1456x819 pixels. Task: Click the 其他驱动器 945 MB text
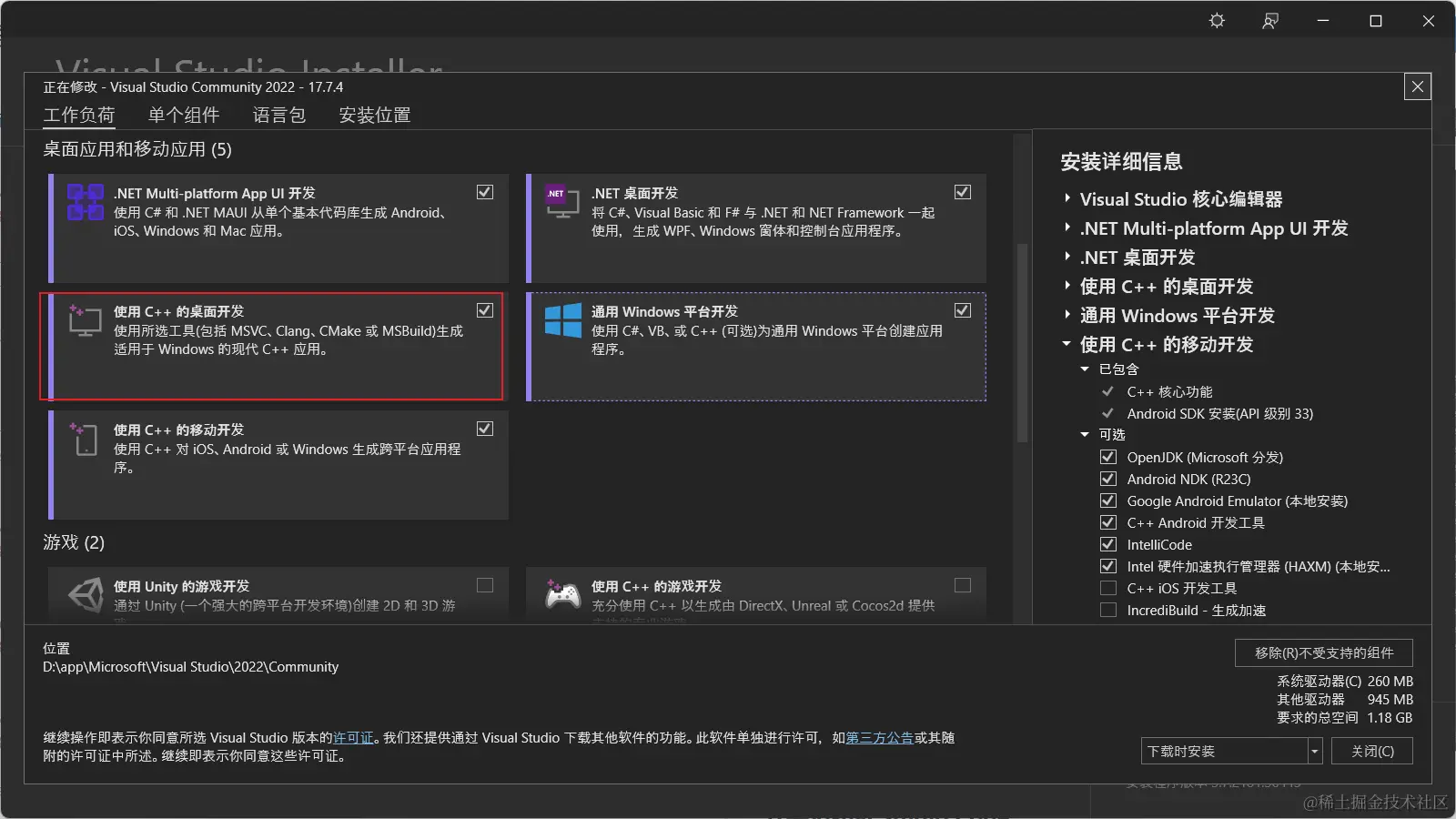click(x=1345, y=699)
